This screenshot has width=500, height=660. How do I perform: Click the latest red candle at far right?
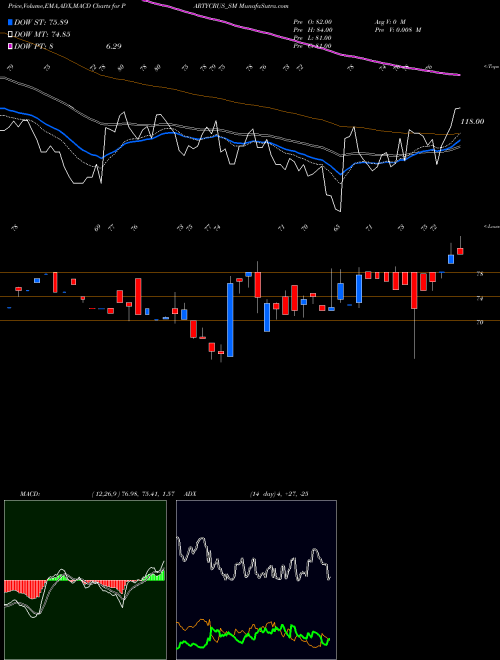[460, 251]
